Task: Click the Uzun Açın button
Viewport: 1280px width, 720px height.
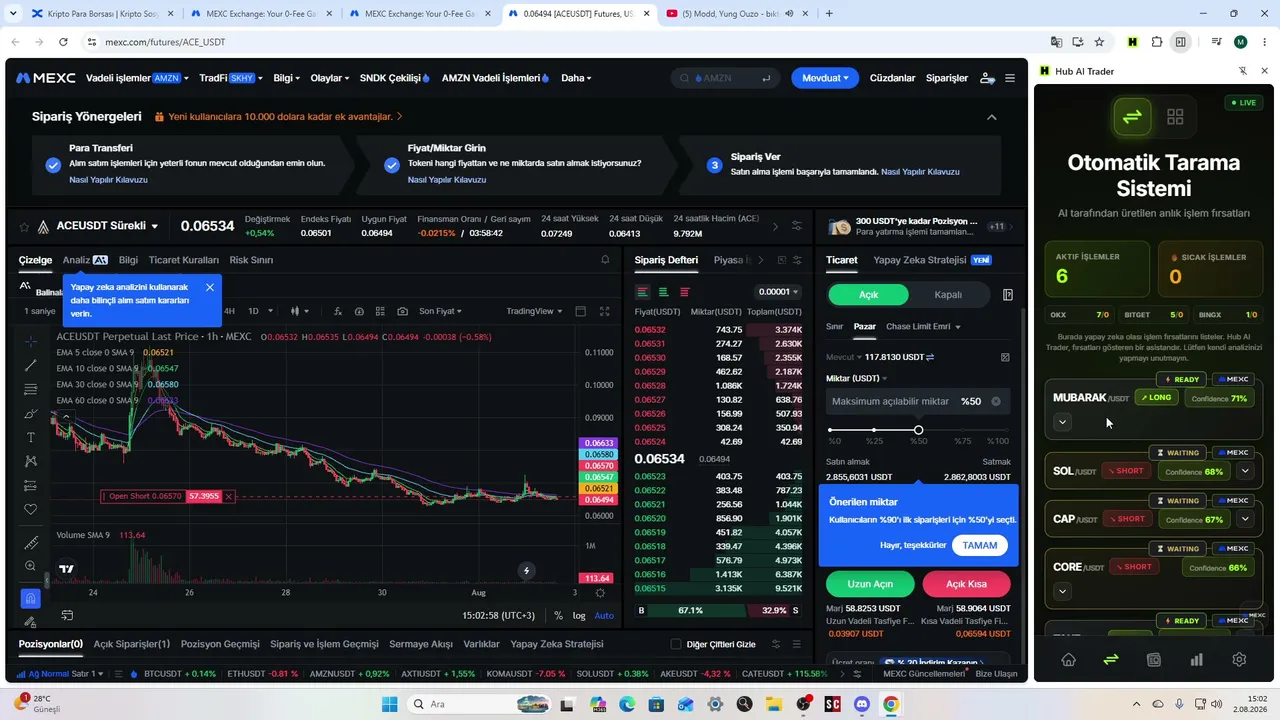Action: point(870,584)
